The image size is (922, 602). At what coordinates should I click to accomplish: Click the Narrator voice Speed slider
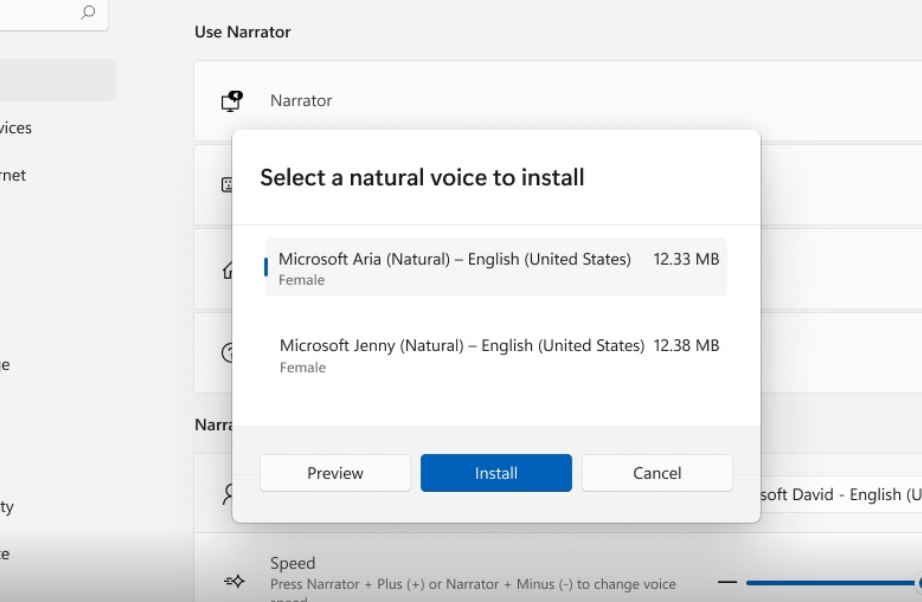(x=832, y=583)
